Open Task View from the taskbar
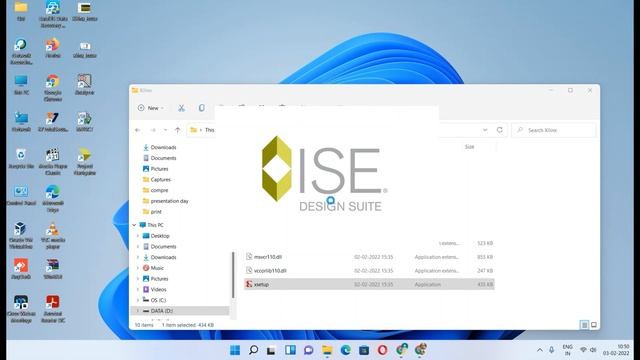 pyautogui.click(x=271, y=350)
